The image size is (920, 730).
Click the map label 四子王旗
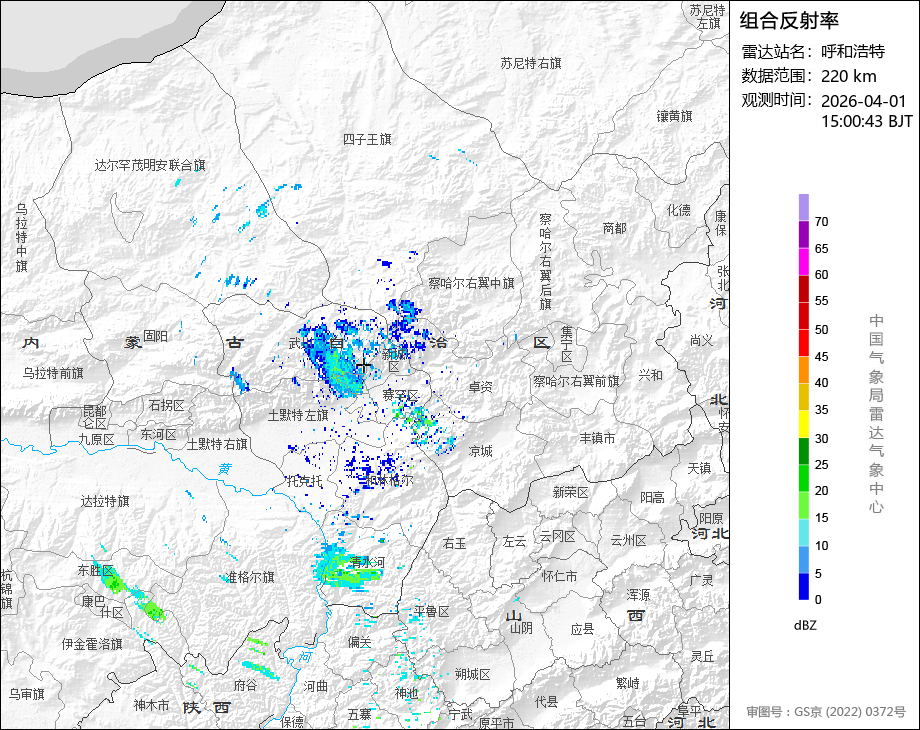(x=367, y=140)
